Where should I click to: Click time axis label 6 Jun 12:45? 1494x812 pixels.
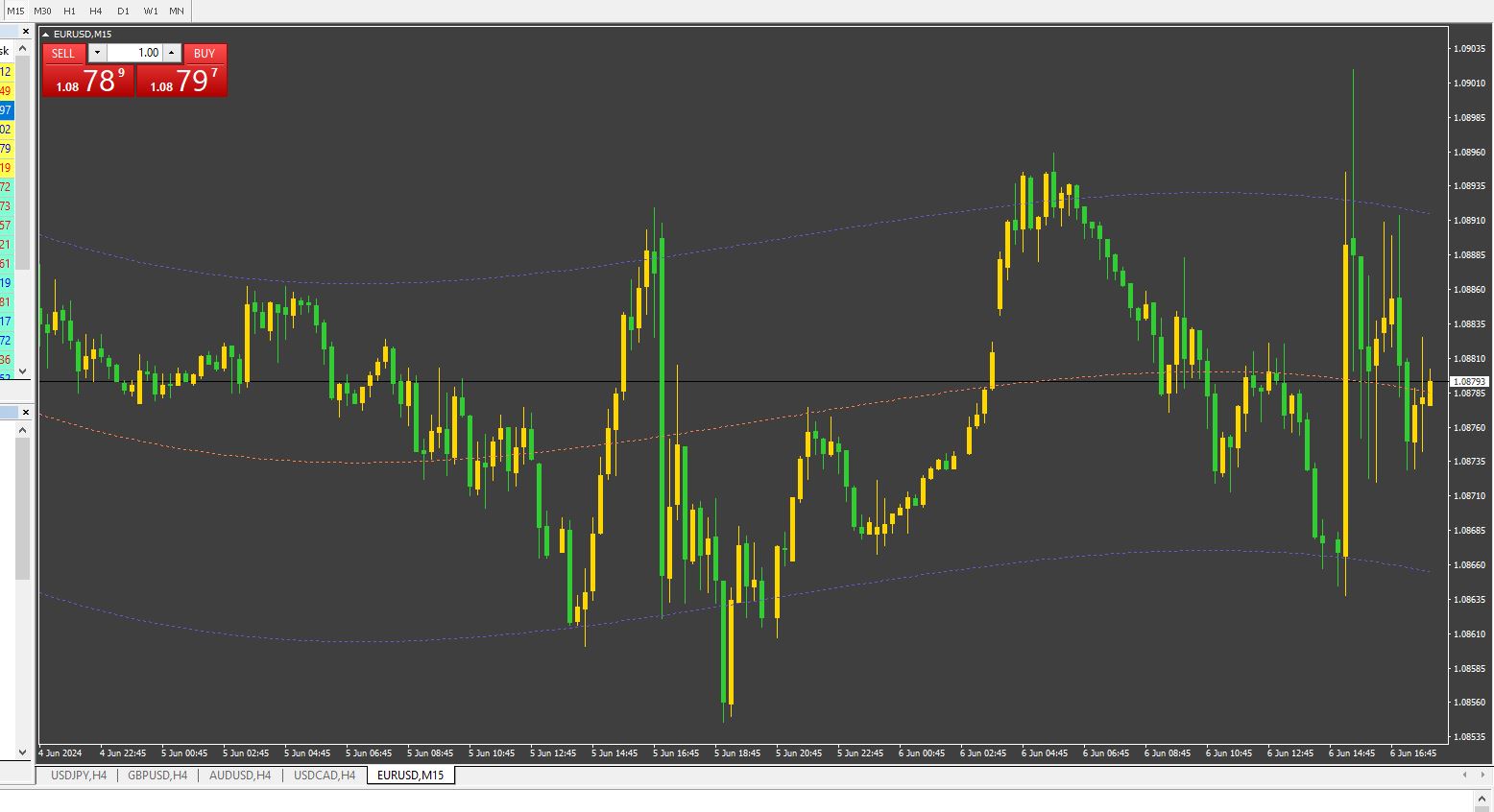pos(1290,753)
